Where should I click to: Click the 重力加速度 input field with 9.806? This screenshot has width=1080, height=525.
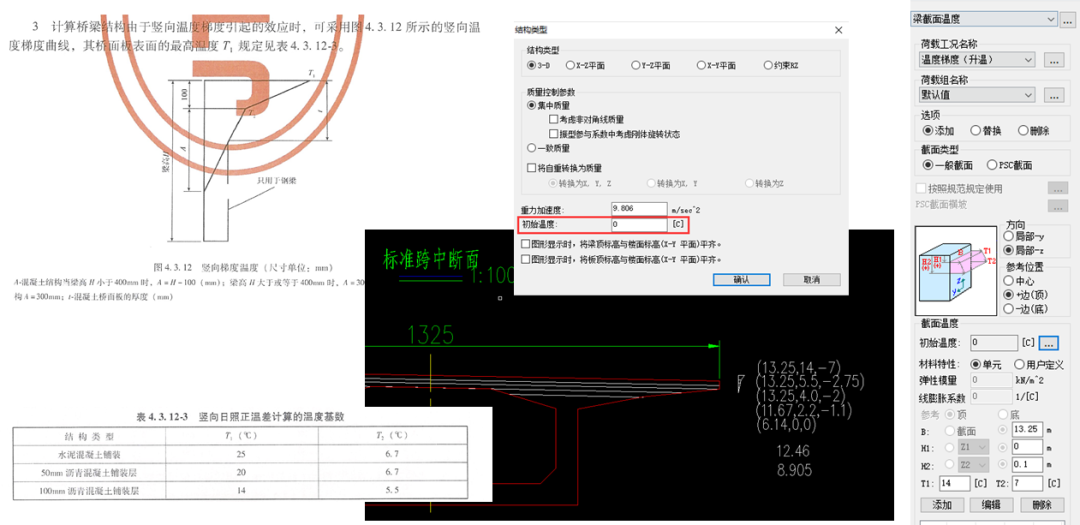click(x=638, y=209)
